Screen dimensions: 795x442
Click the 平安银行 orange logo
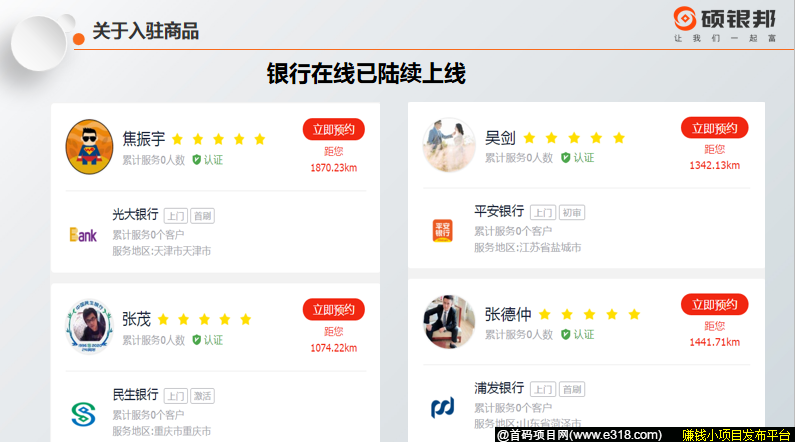point(442,229)
